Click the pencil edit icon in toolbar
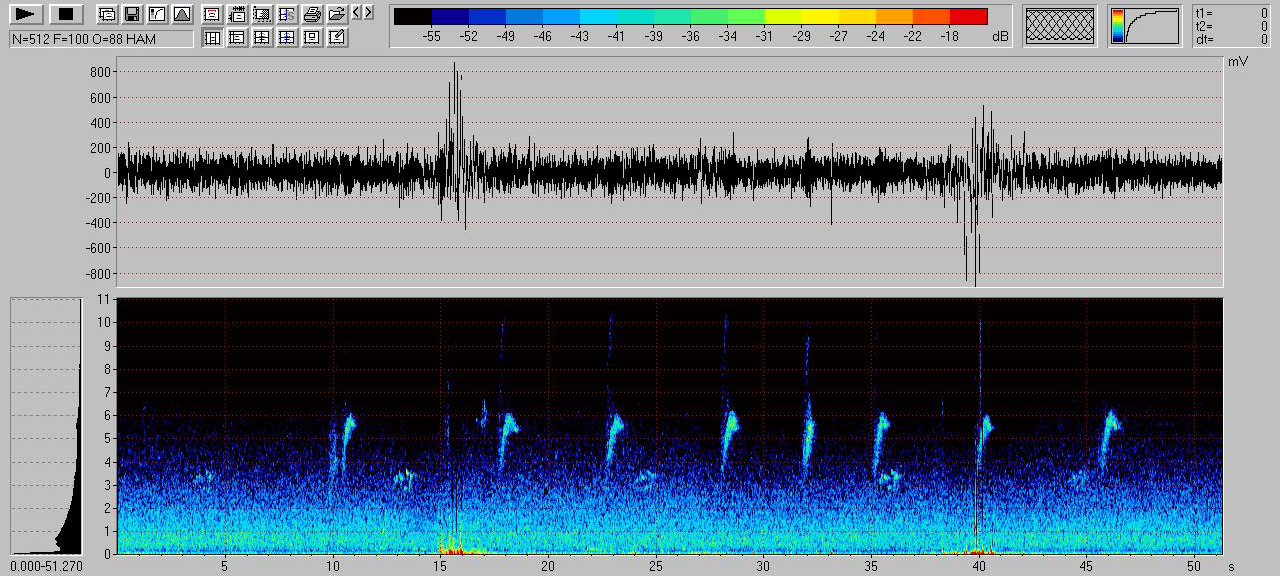 (337, 38)
